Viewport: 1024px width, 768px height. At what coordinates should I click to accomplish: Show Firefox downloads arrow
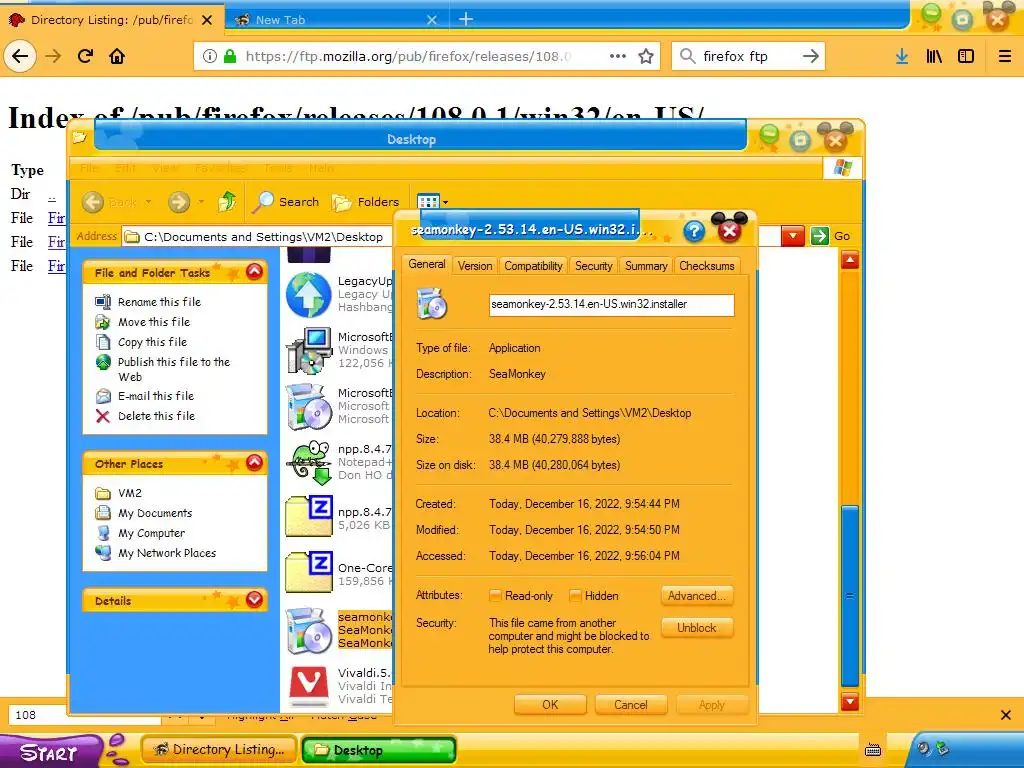coord(902,56)
